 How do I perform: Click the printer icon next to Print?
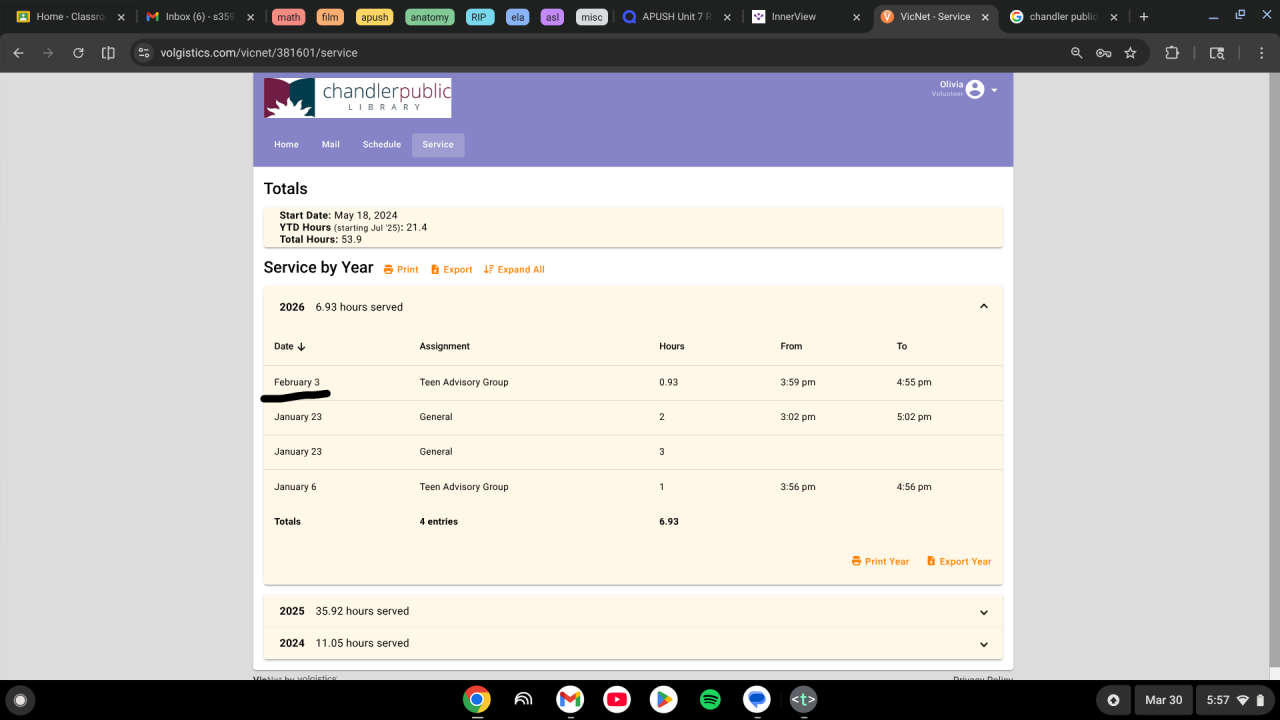(x=389, y=270)
